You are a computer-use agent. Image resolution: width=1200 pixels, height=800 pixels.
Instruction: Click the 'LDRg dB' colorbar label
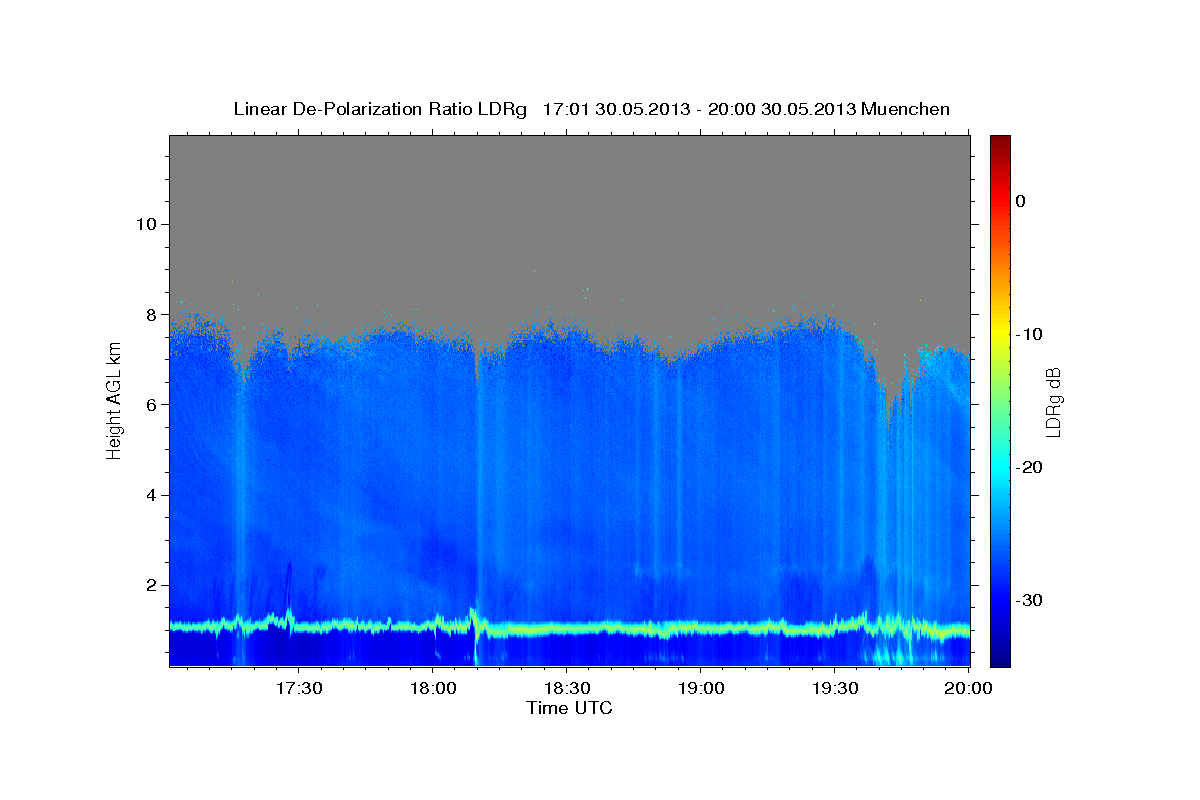point(1053,402)
